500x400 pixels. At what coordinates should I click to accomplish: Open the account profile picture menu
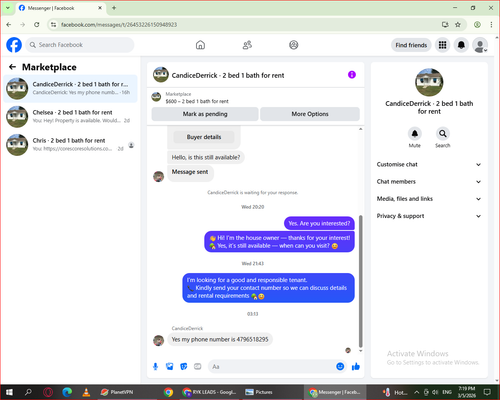480,45
